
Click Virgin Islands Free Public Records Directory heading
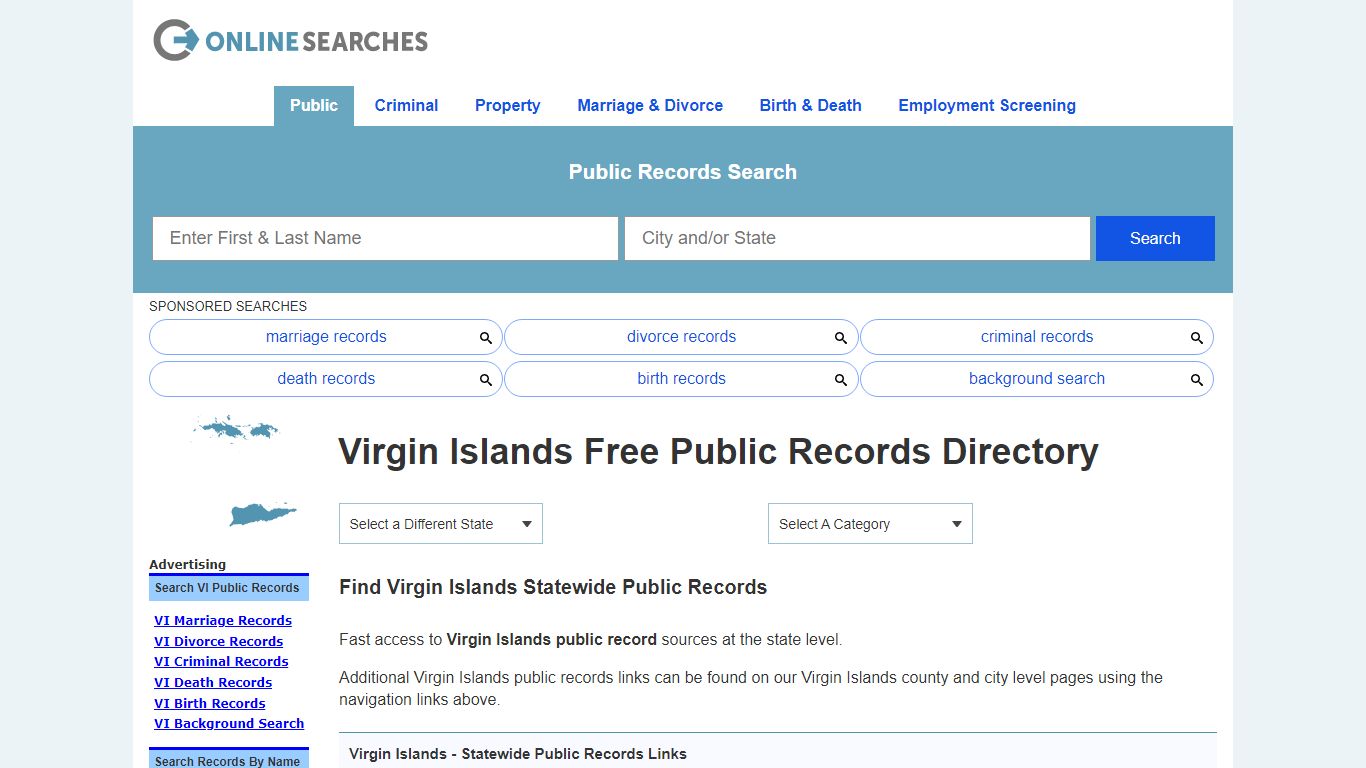pos(718,452)
